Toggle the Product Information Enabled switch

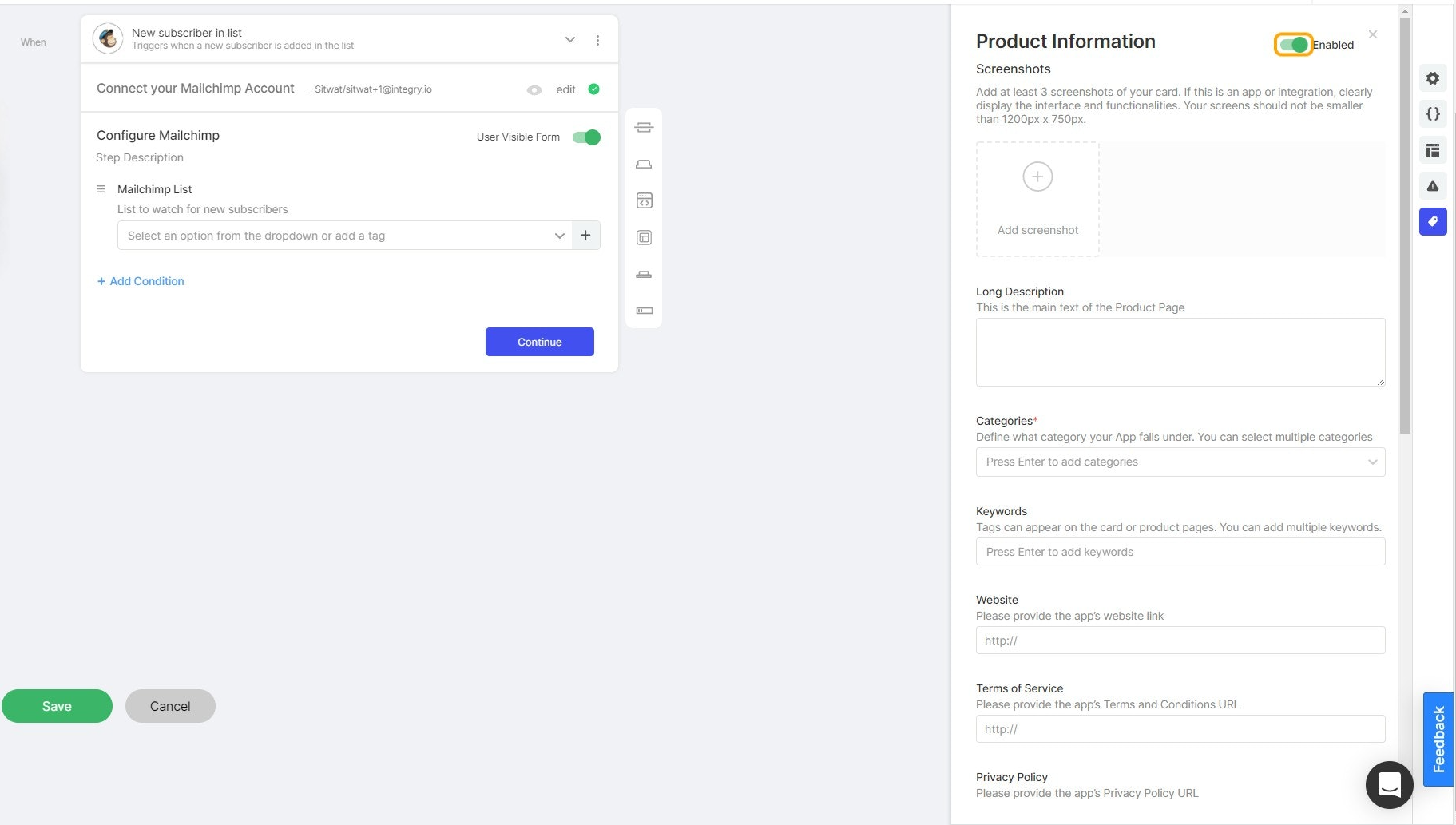tap(1293, 45)
